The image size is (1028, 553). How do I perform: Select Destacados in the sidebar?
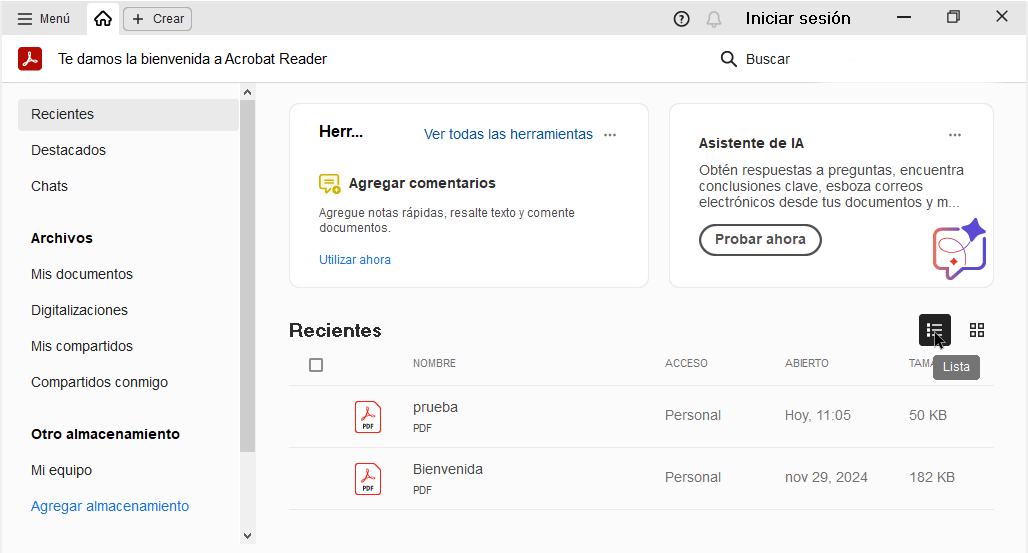(x=68, y=150)
